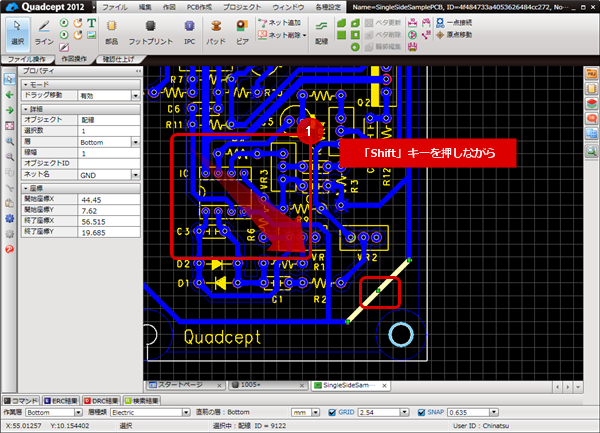Open the 作業層 Bottom dropdown
Image resolution: width=600 pixels, height=433 pixels.
78,412
